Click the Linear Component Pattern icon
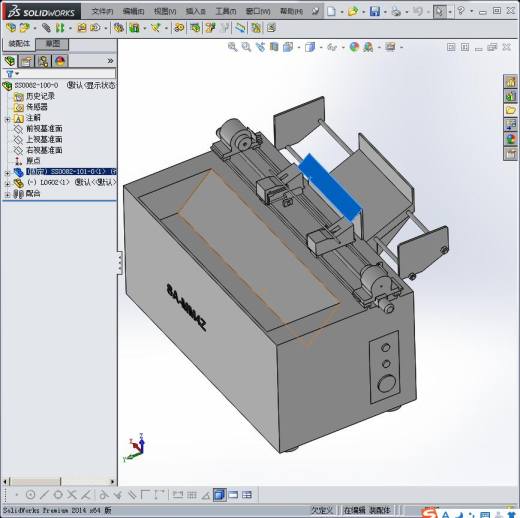Viewport: 520px width, 518px height. click(x=60, y=28)
